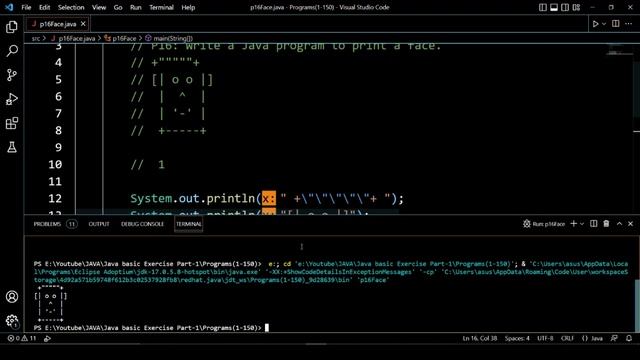Open the Selection menu

click(x=71, y=7)
